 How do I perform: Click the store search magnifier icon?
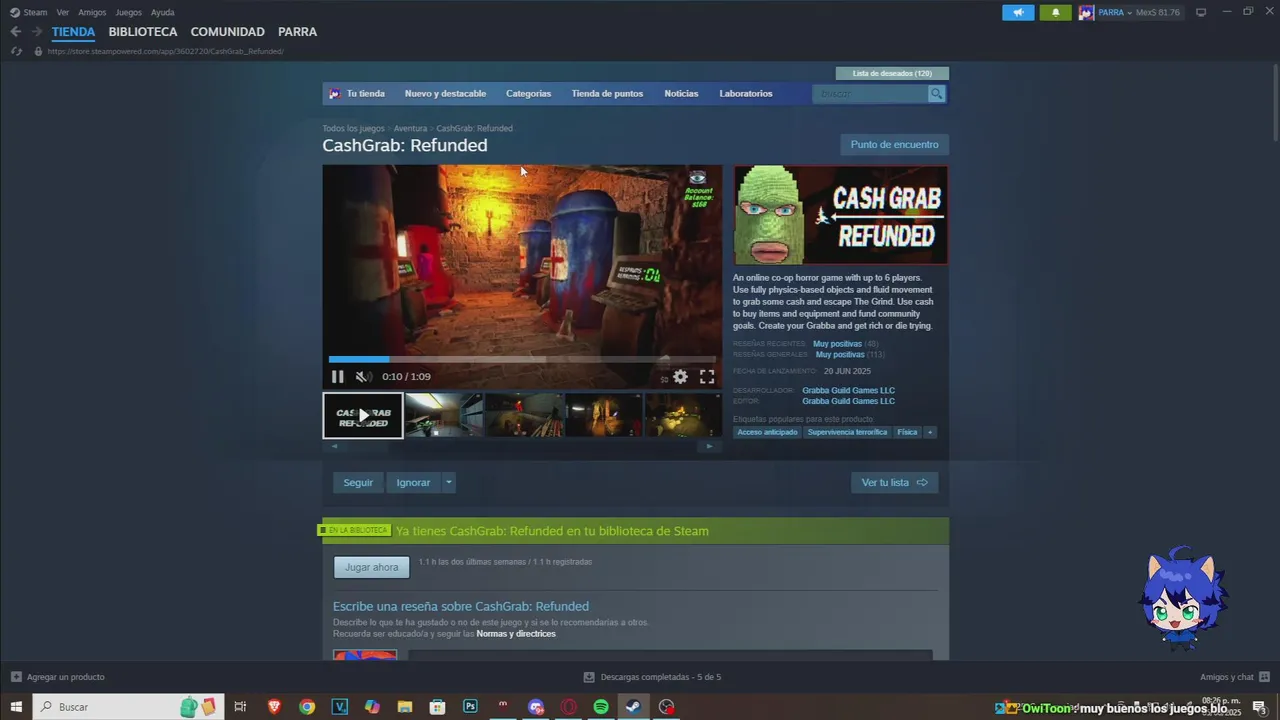click(936, 94)
